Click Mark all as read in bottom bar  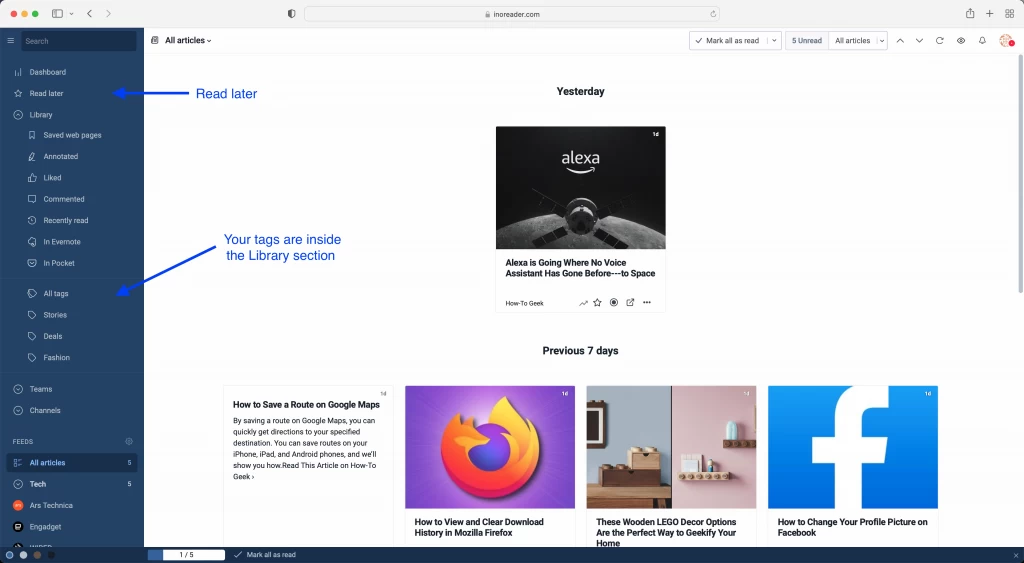coord(265,555)
